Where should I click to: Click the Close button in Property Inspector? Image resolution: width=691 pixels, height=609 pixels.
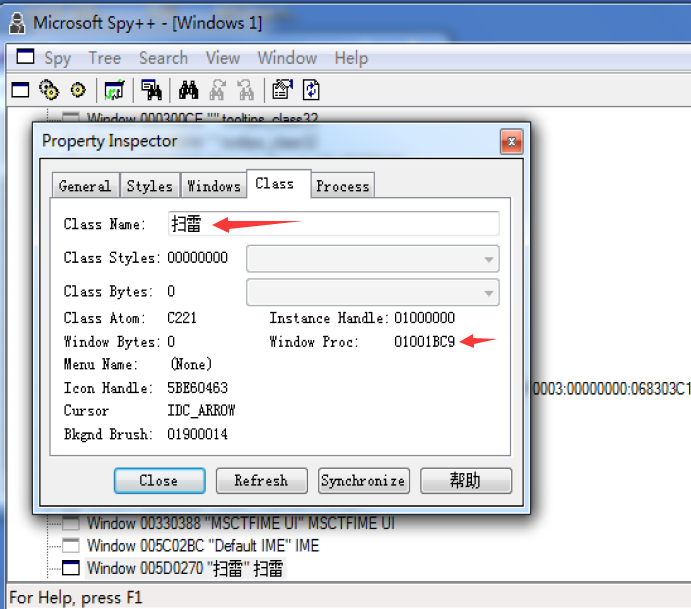(160, 480)
